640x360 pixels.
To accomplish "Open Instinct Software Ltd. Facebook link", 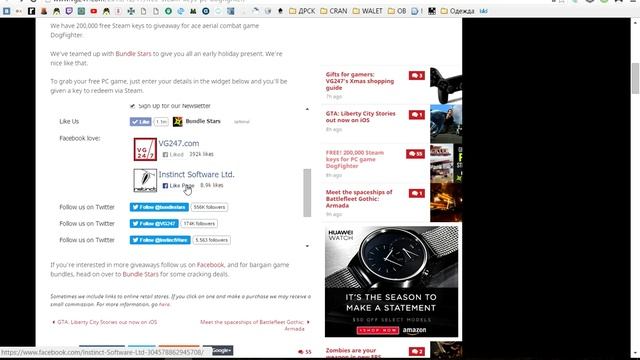I will (x=196, y=174).
